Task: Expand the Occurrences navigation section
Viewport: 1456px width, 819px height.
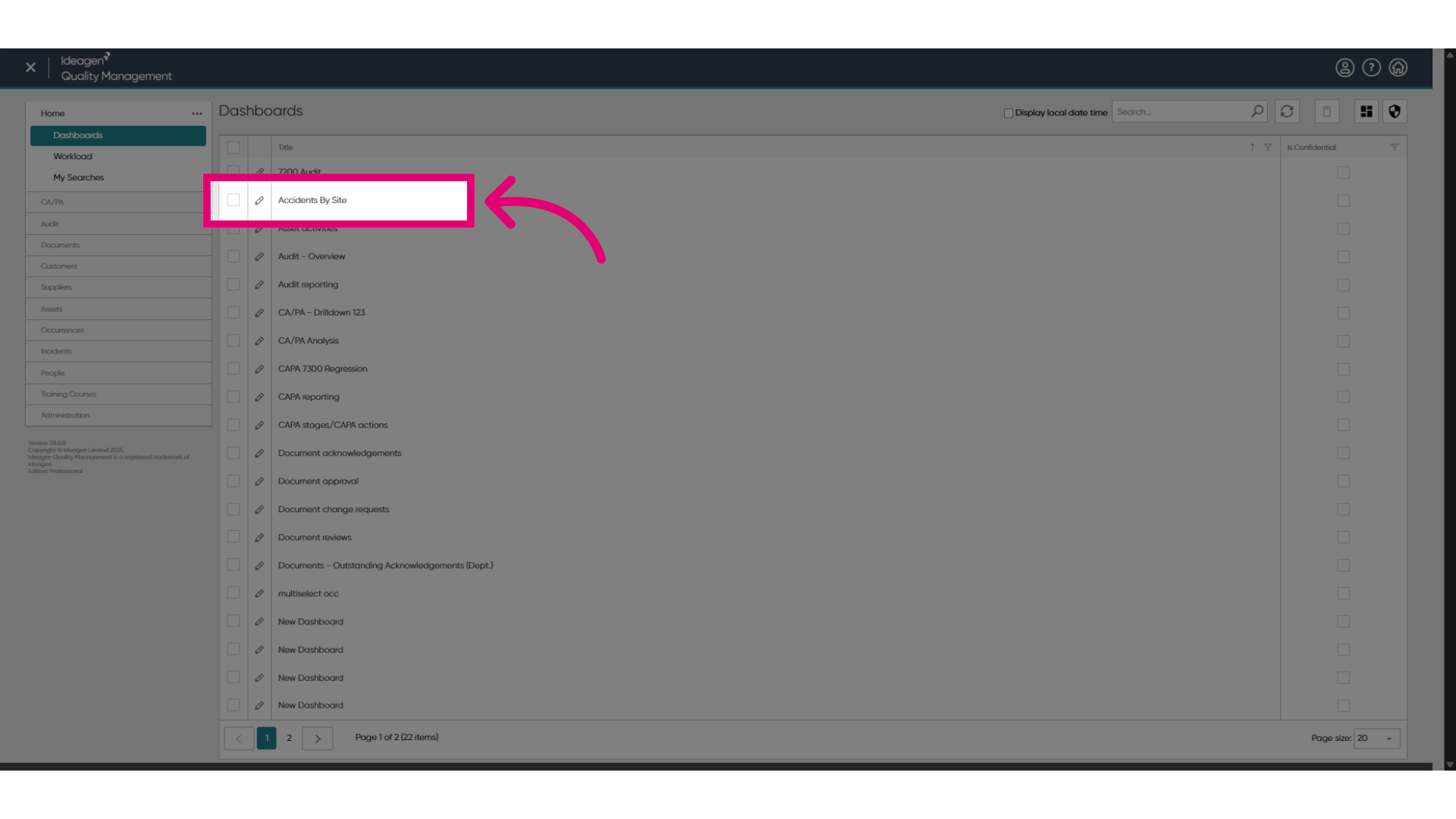Action: (x=118, y=330)
